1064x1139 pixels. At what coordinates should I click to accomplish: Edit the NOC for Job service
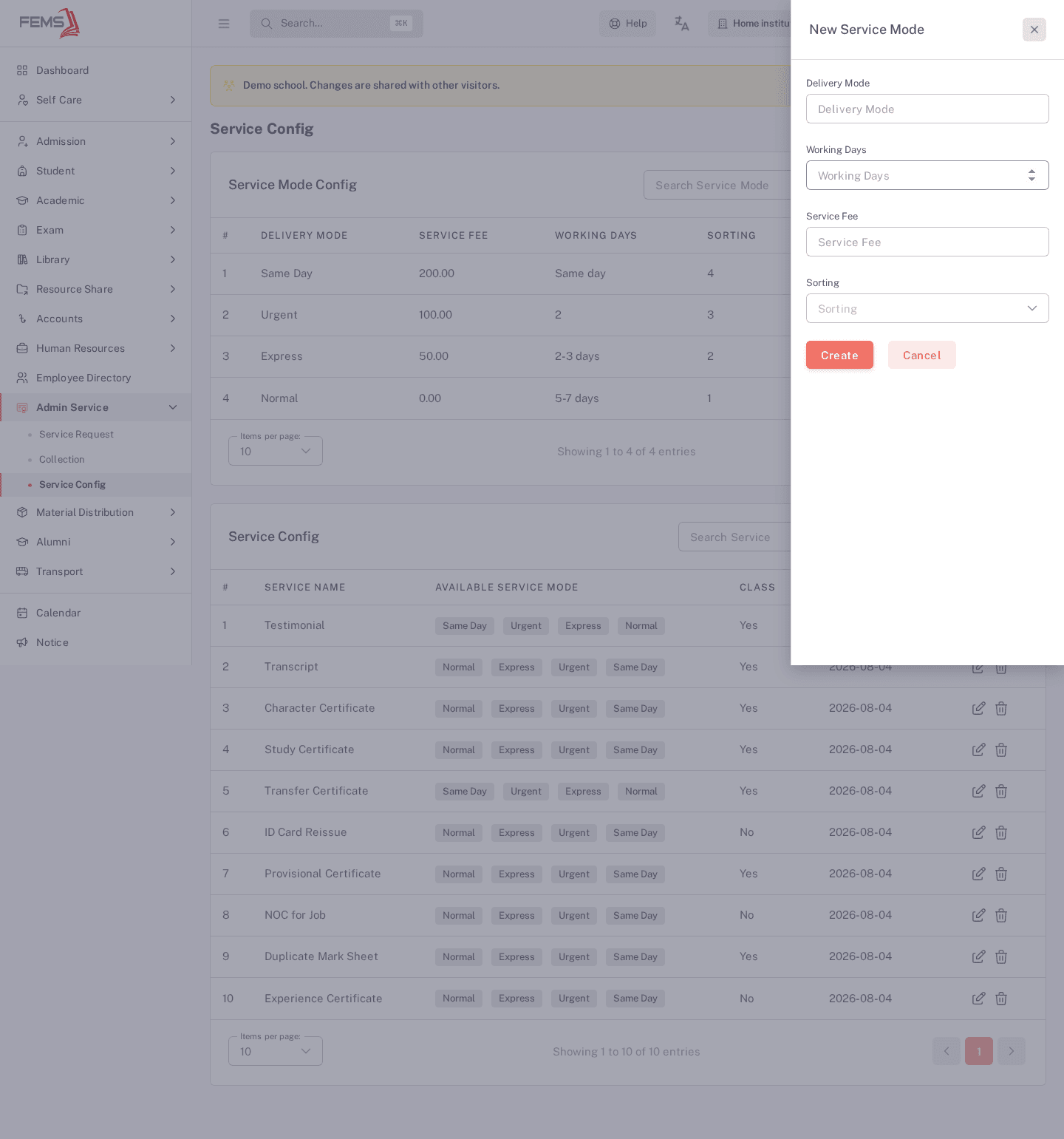point(978,915)
